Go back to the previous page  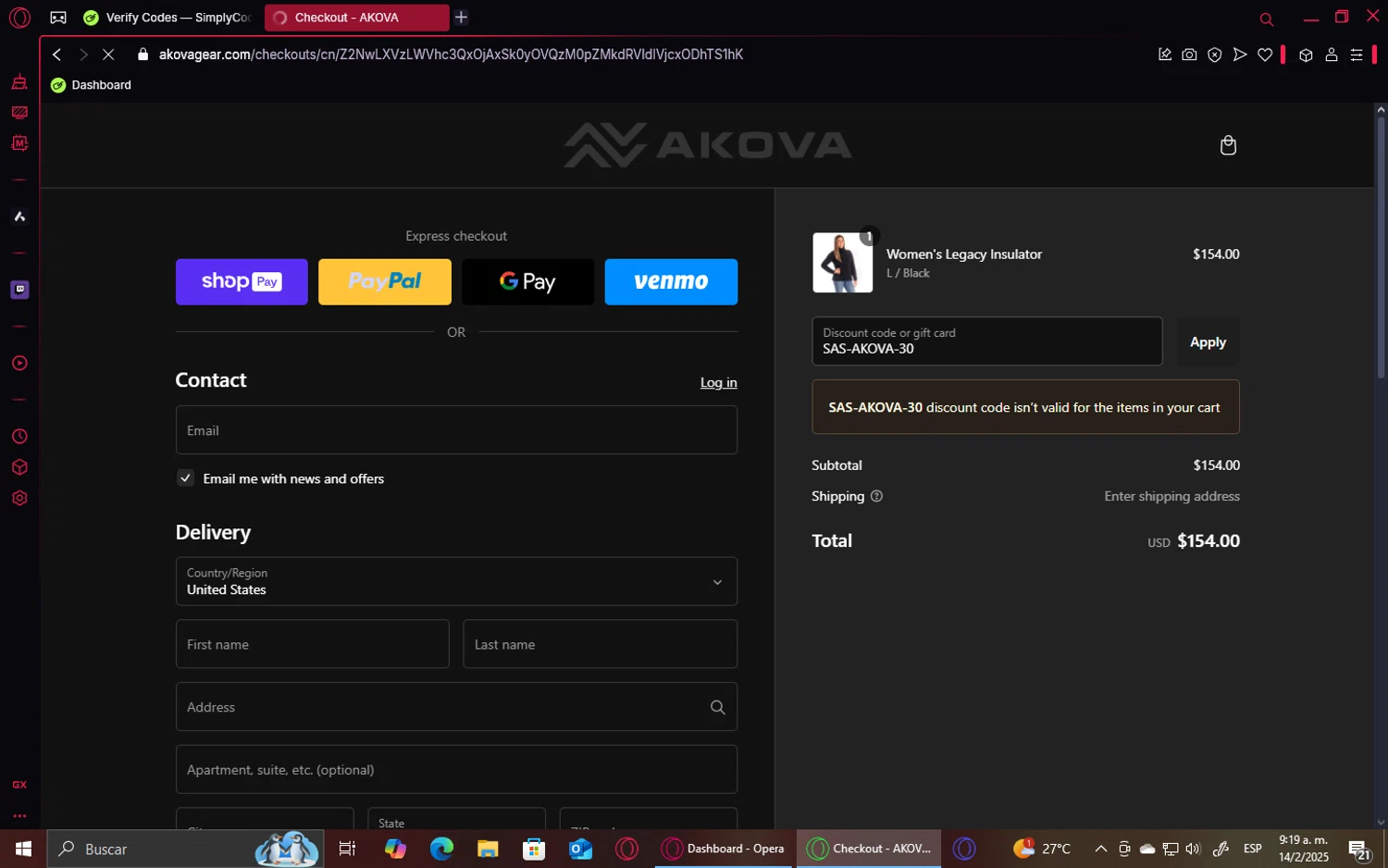point(57,55)
